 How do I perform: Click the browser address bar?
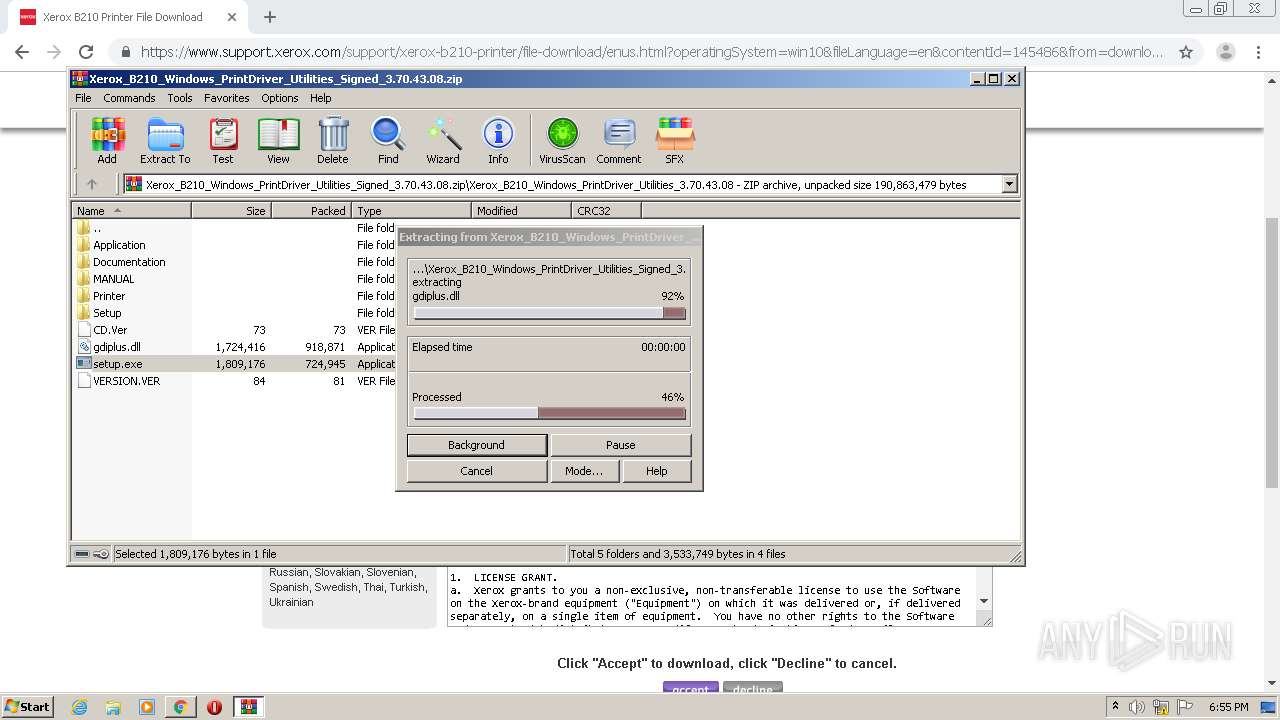pyautogui.click(x=650, y=52)
